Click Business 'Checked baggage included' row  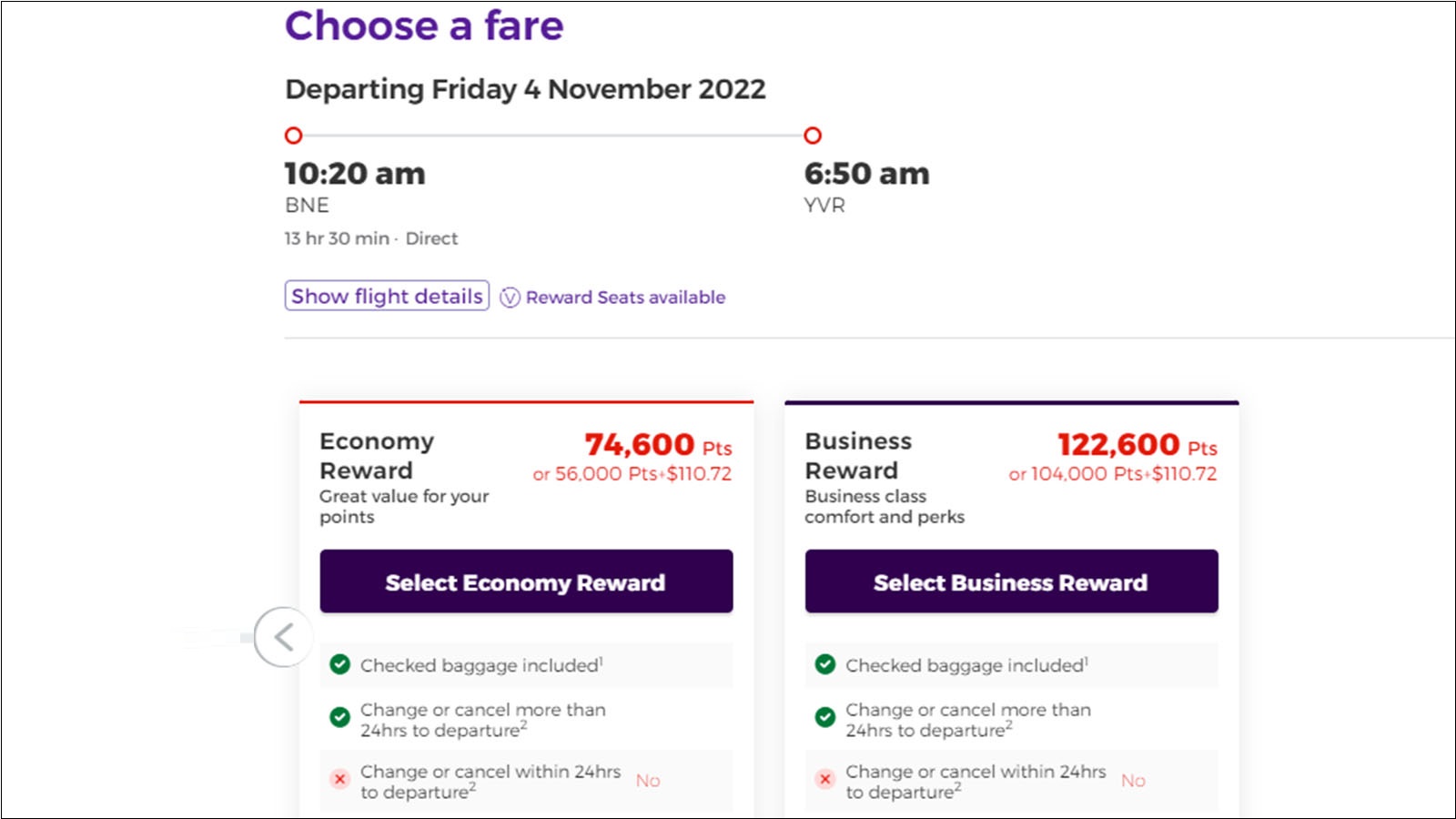coord(1011,665)
